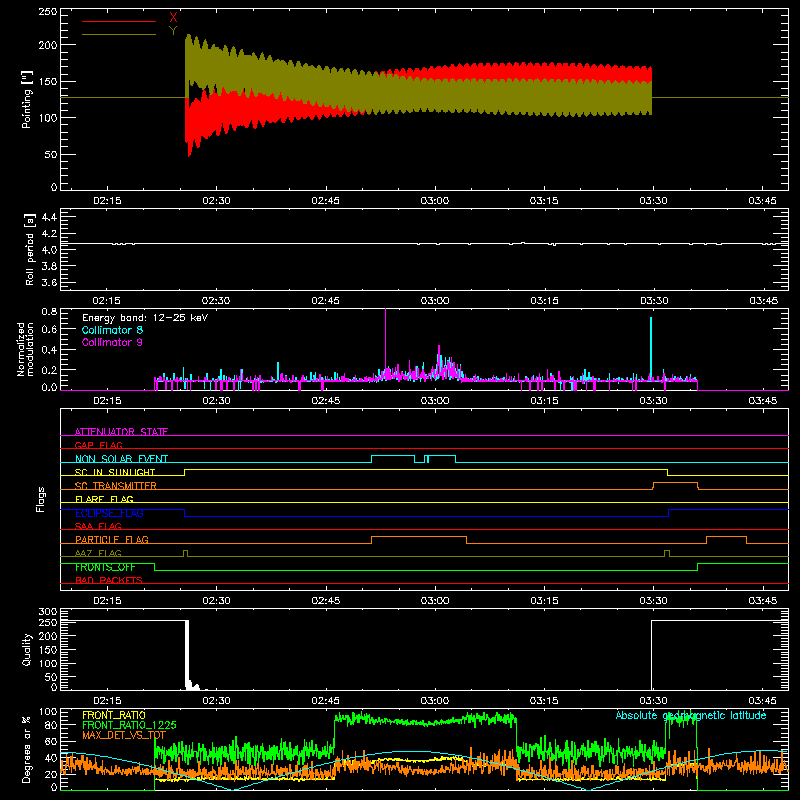The width and height of the screenshot is (800, 800).
Task: Click 03:00 time label under Flags plot
Action: pos(435,601)
